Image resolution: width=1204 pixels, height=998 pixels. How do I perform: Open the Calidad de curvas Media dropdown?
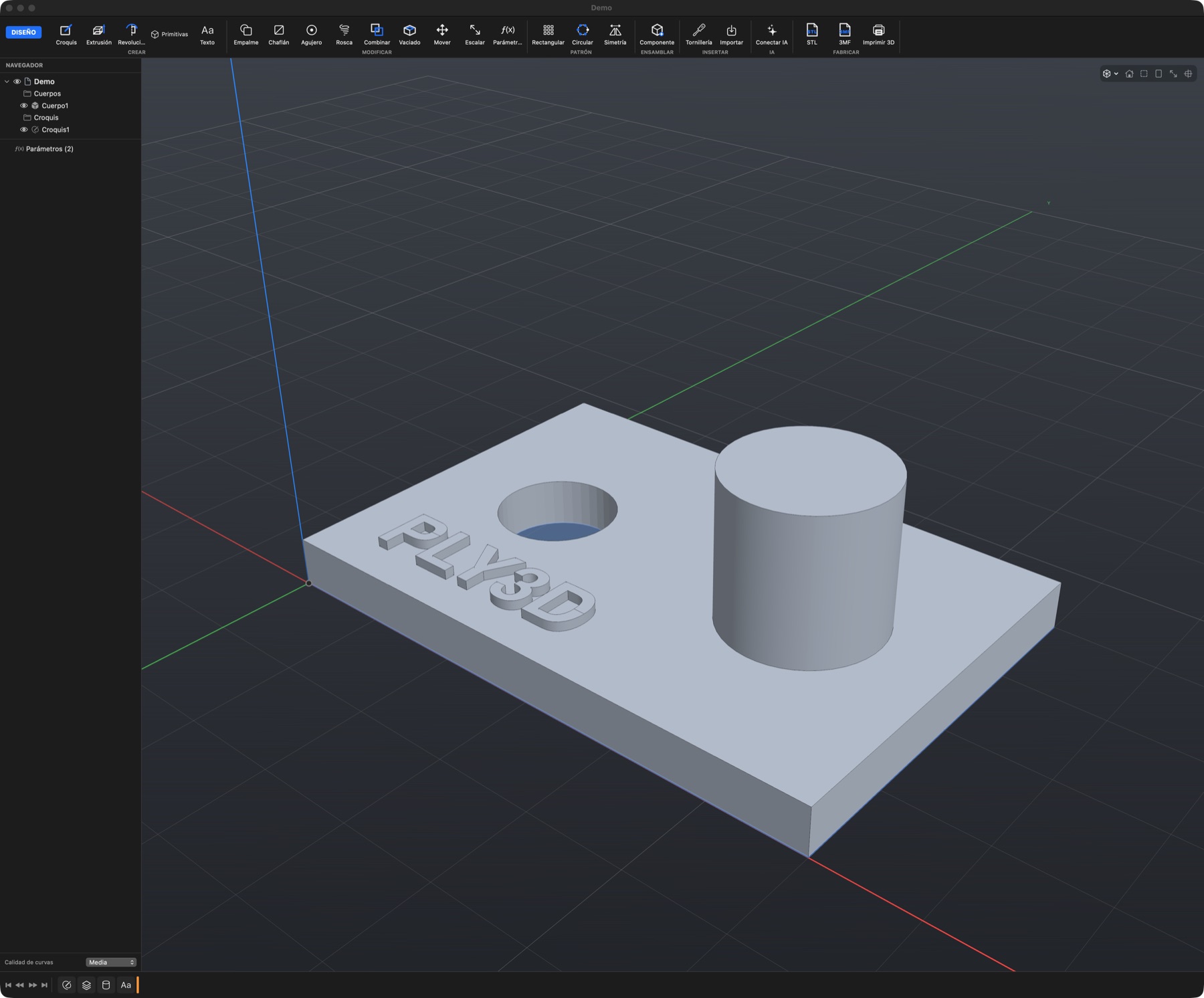111,962
